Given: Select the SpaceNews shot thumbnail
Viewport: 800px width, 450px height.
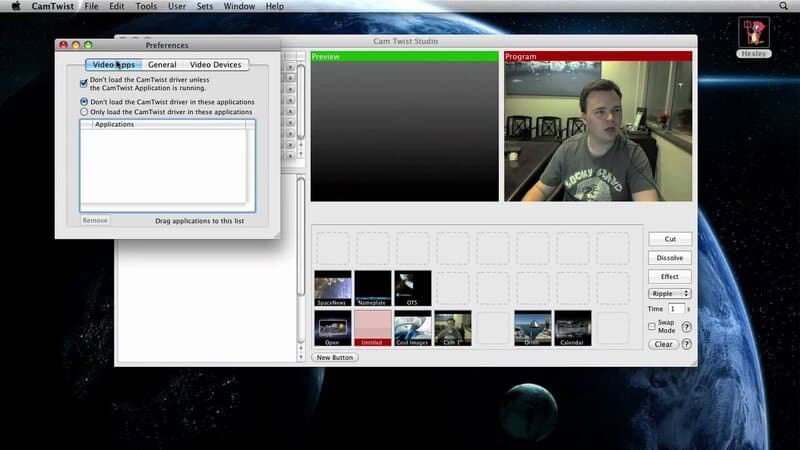Looking at the screenshot, I should 333,288.
